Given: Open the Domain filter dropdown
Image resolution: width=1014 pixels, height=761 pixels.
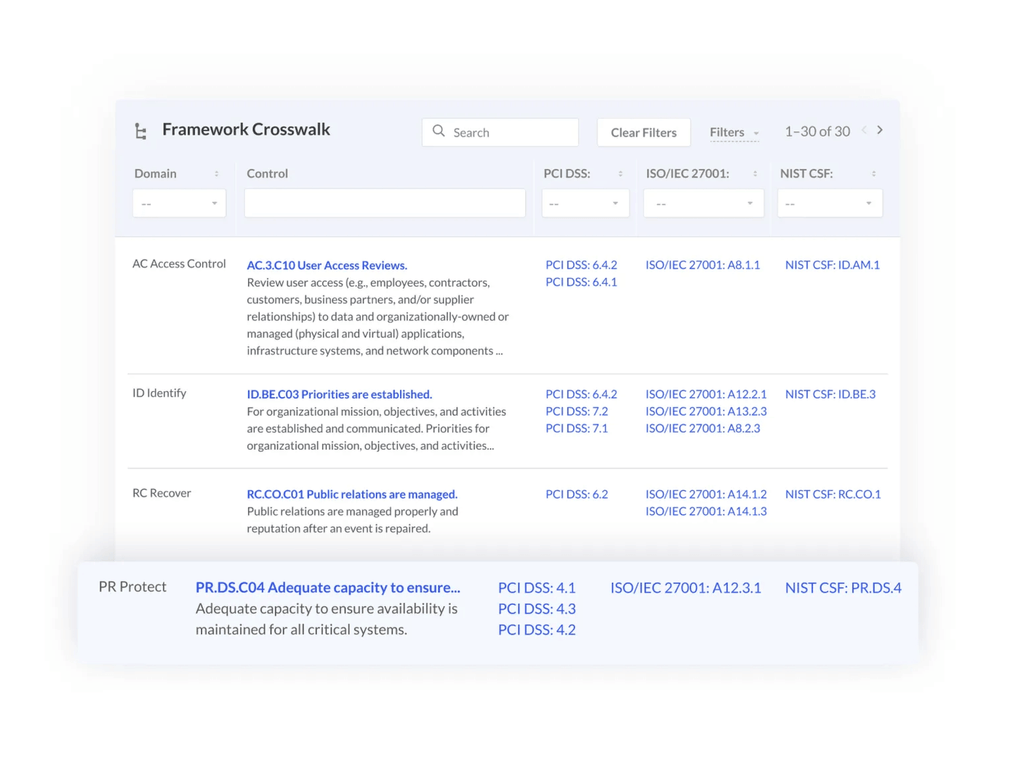Looking at the screenshot, I should [179, 204].
